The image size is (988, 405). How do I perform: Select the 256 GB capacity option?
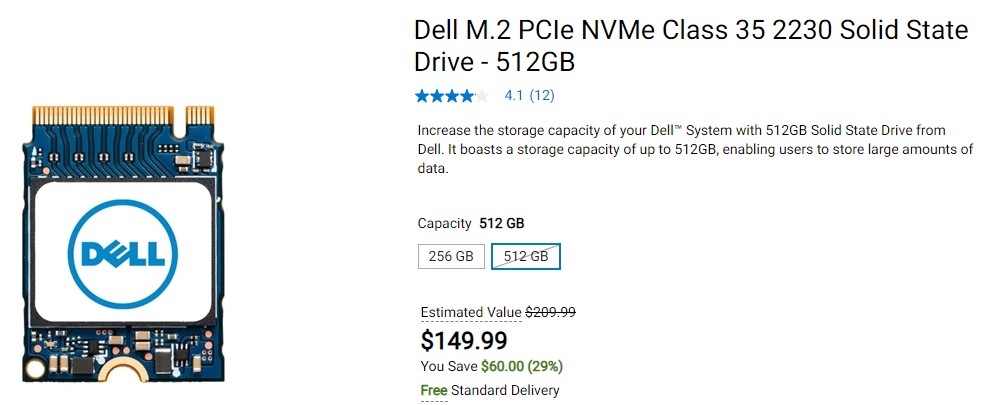click(x=451, y=256)
